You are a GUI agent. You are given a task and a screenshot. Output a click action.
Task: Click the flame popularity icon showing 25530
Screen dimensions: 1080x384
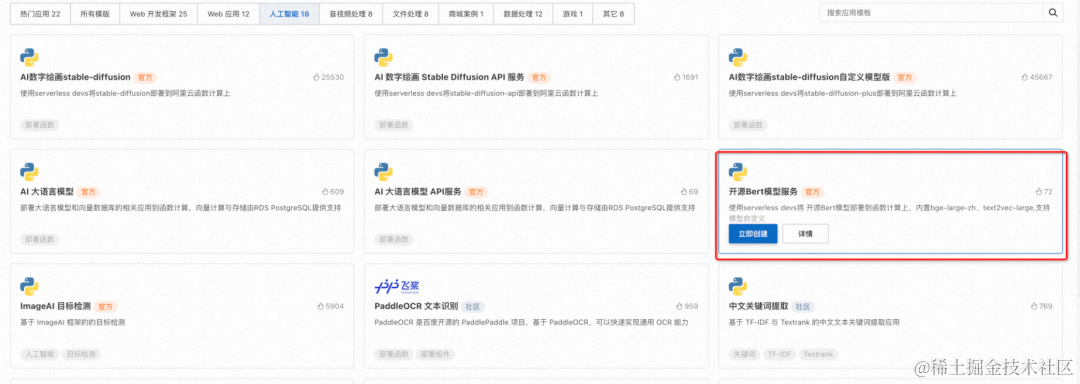(316, 77)
